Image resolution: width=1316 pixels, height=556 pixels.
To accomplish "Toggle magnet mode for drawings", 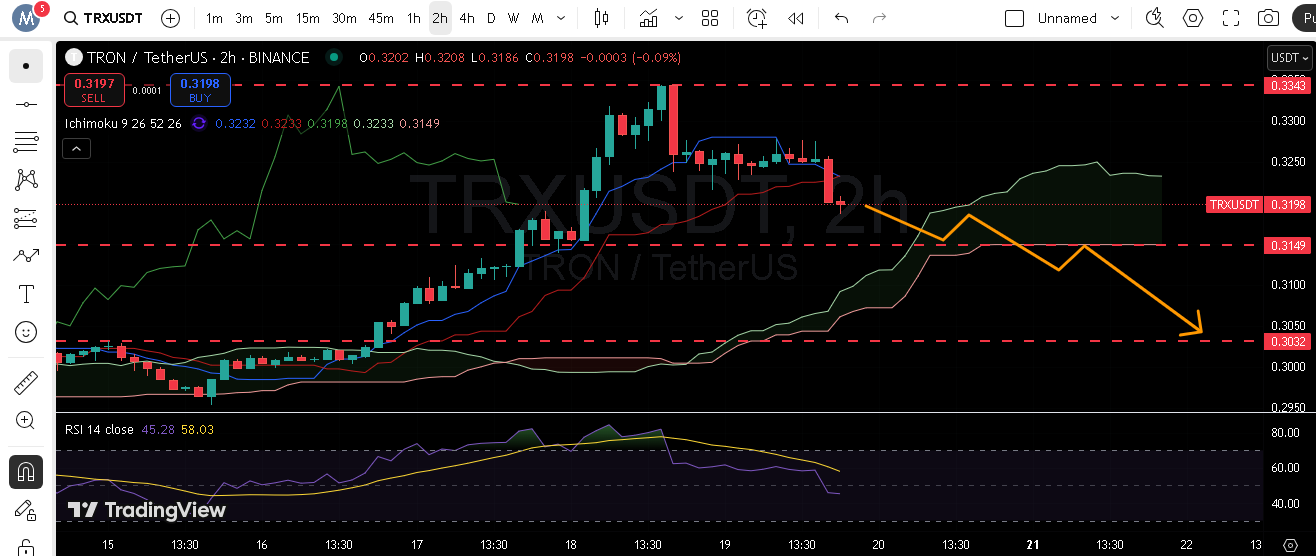I will (26, 471).
